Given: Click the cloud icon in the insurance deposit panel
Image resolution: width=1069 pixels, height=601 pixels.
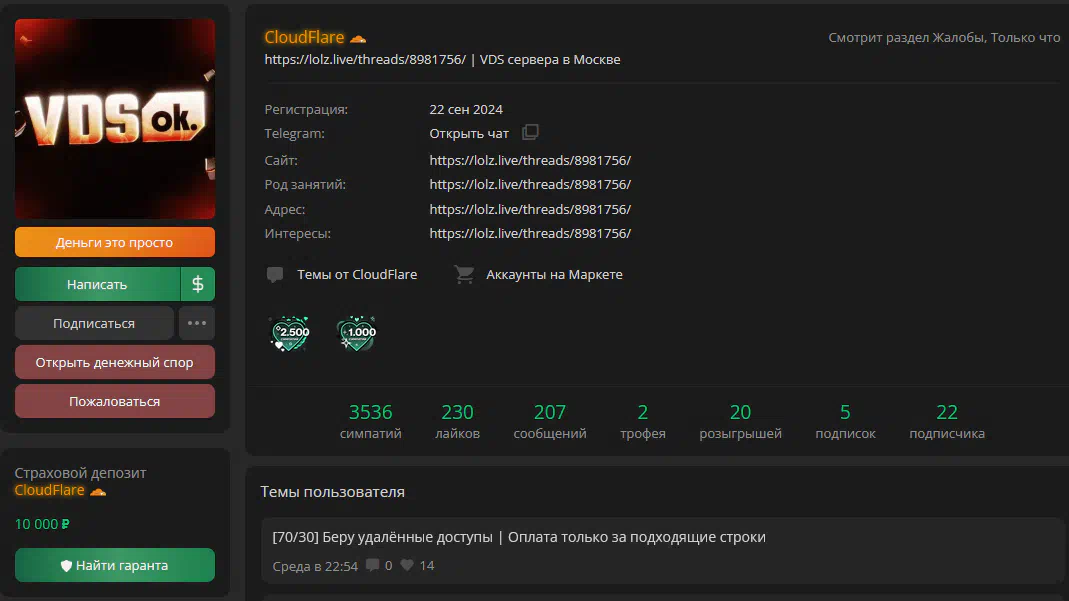Looking at the screenshot, I should pos(98,491).
